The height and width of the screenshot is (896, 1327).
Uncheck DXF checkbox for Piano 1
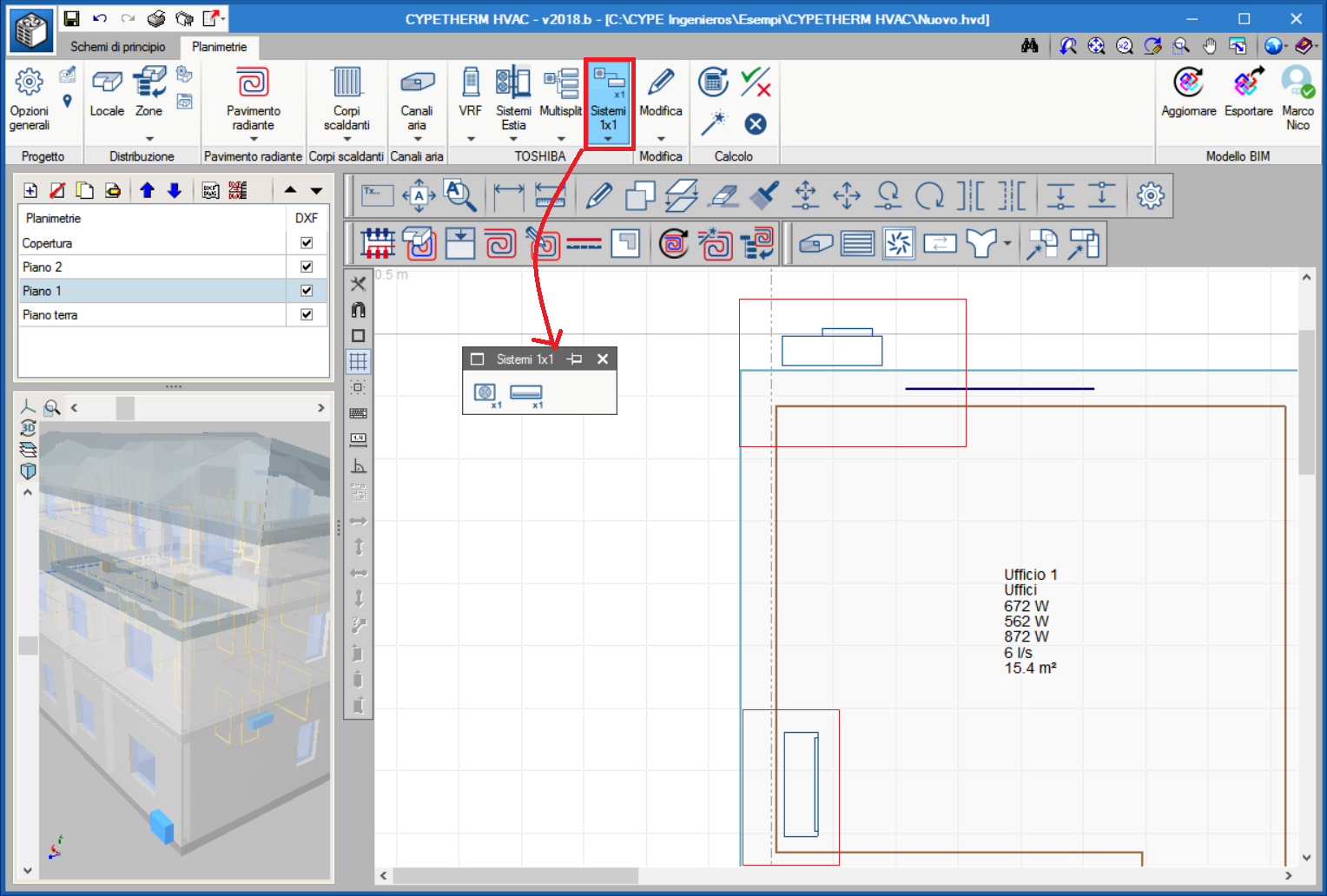pos(307,291)
